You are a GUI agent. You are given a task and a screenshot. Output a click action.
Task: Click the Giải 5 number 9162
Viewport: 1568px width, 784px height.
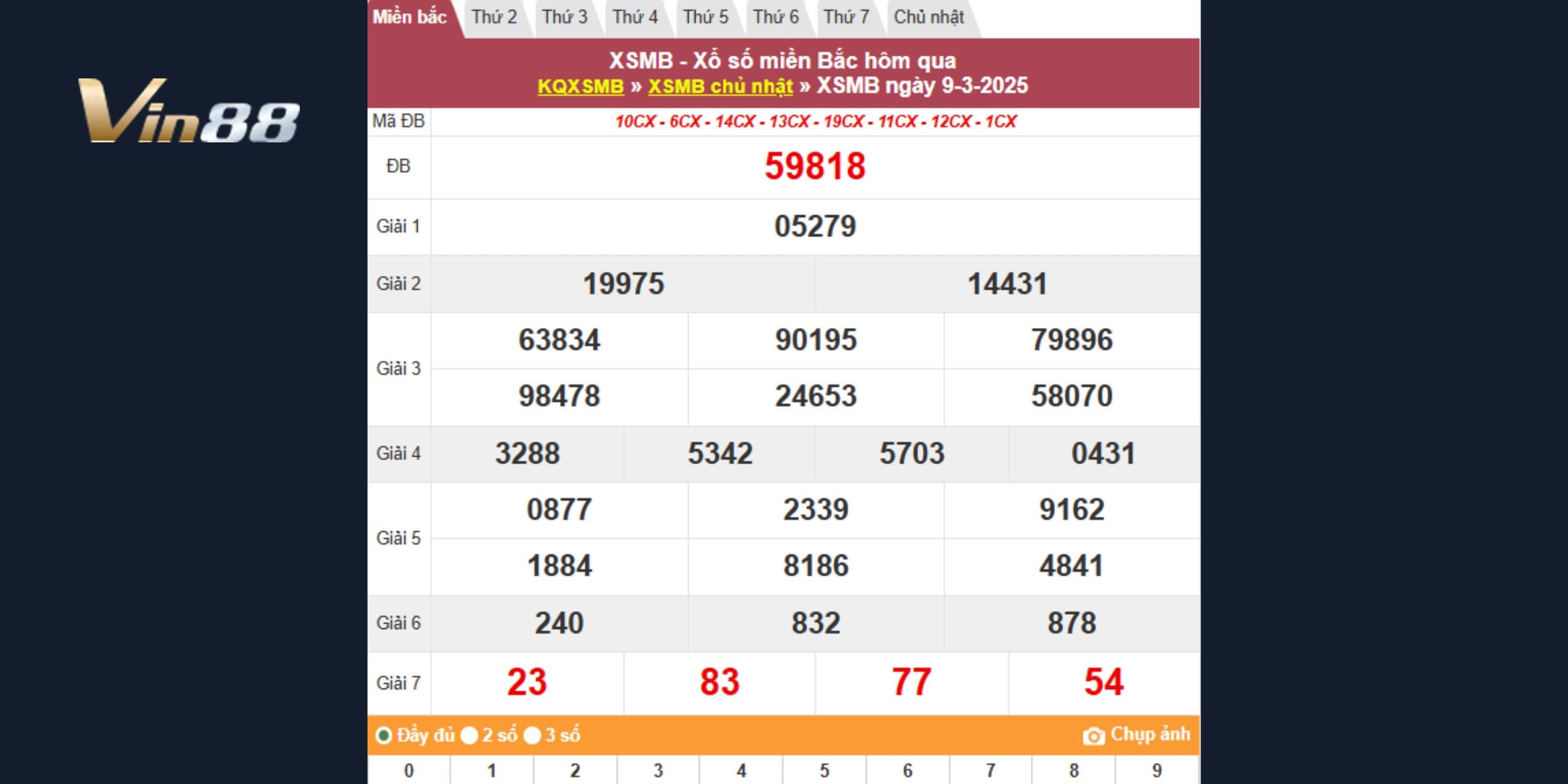click(x=1072, y=510)
